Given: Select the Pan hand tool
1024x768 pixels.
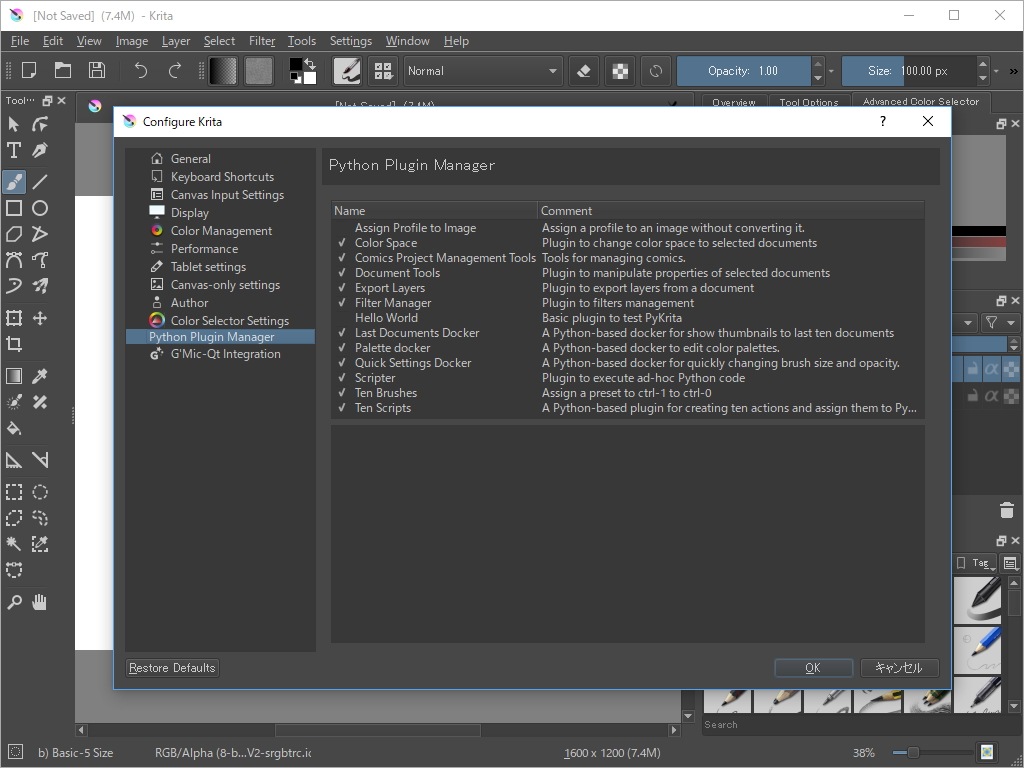Looking at the screenshot, I should point(40,602).
